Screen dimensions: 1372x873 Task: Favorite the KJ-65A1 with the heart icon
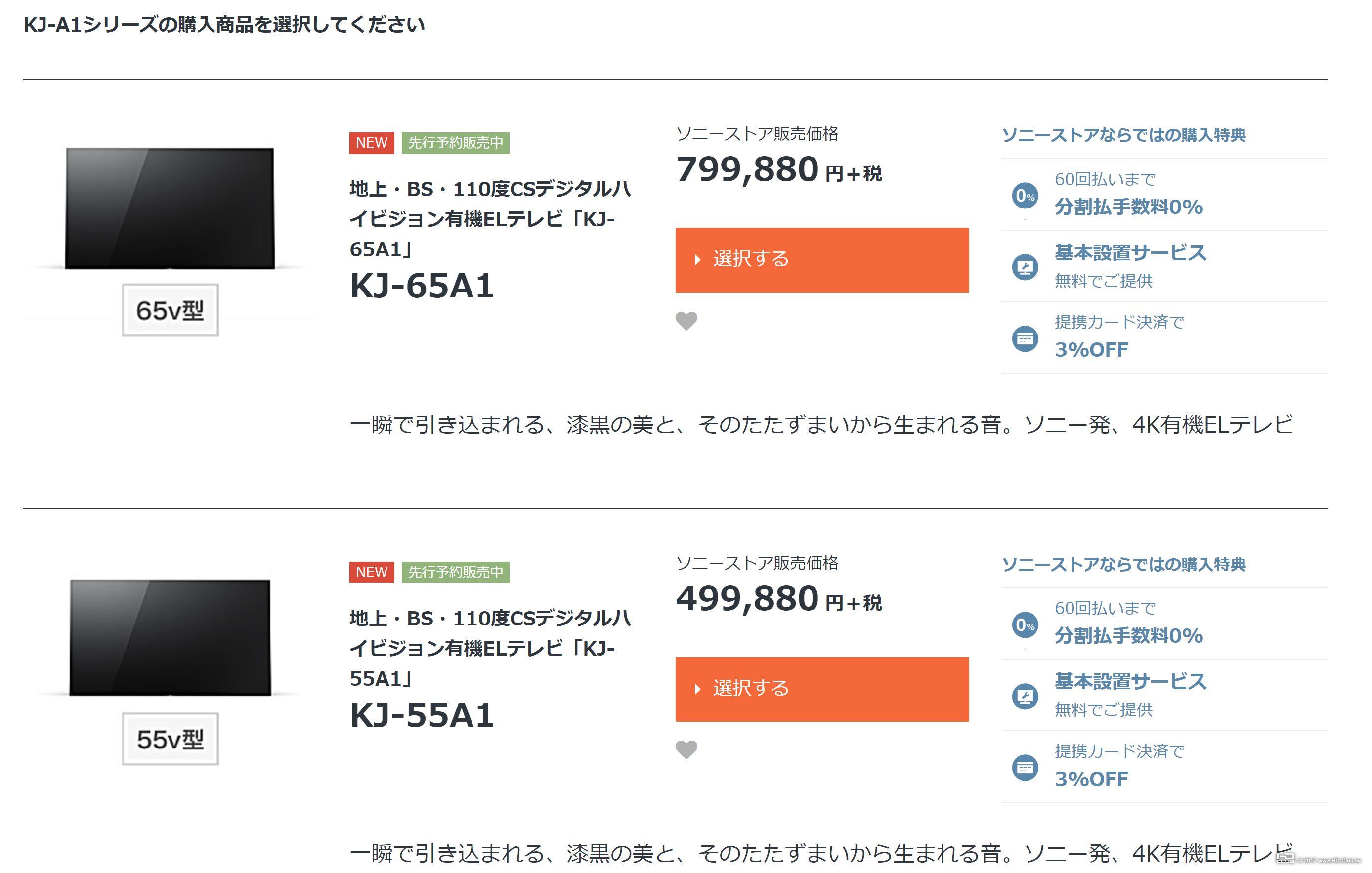[686, 321]
